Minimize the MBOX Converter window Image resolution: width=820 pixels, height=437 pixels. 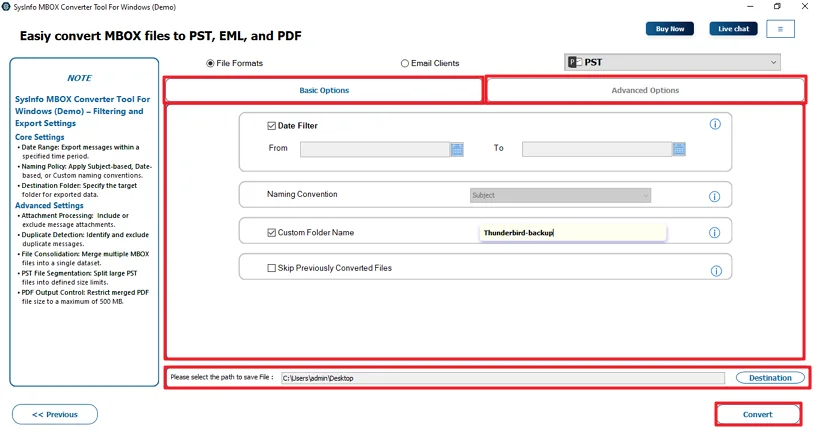750,6
